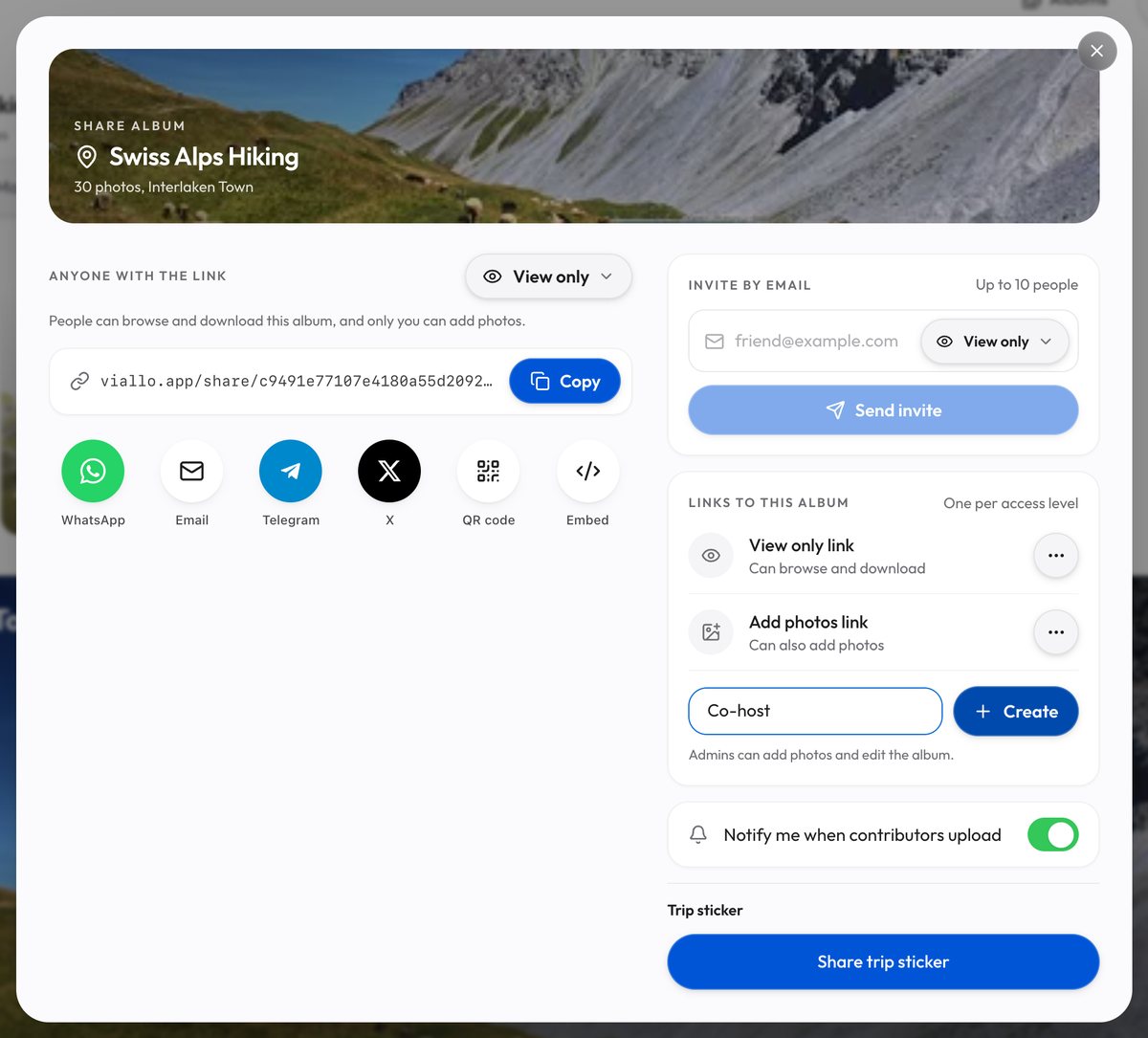The width and height of the screenshot is (1148, 1038).
Task: Click Share trip sticker button
Action: [x=883, y=962]
